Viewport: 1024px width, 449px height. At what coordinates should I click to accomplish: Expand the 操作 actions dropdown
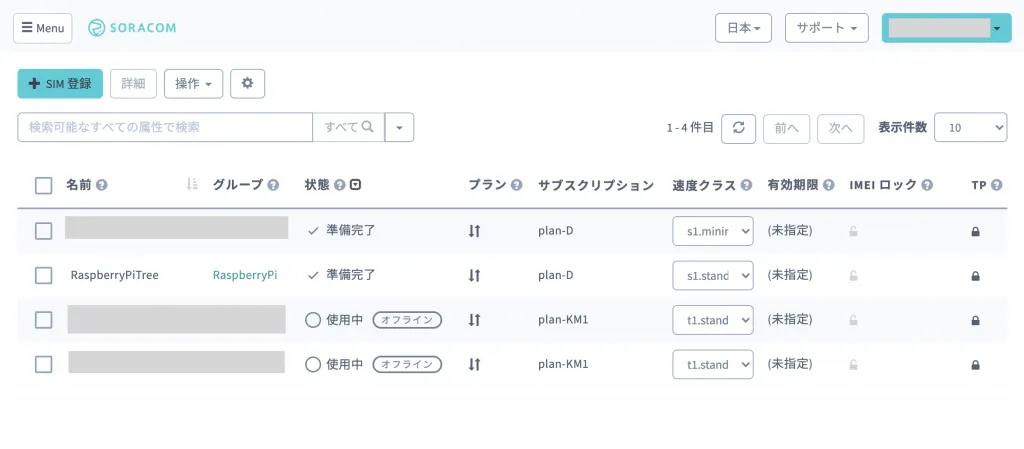pos(193,84)
